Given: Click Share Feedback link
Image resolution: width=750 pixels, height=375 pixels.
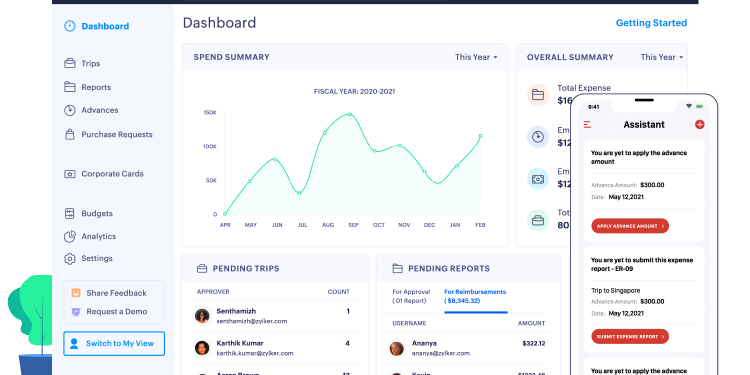Looking at the screenshot, I should 116,293.
